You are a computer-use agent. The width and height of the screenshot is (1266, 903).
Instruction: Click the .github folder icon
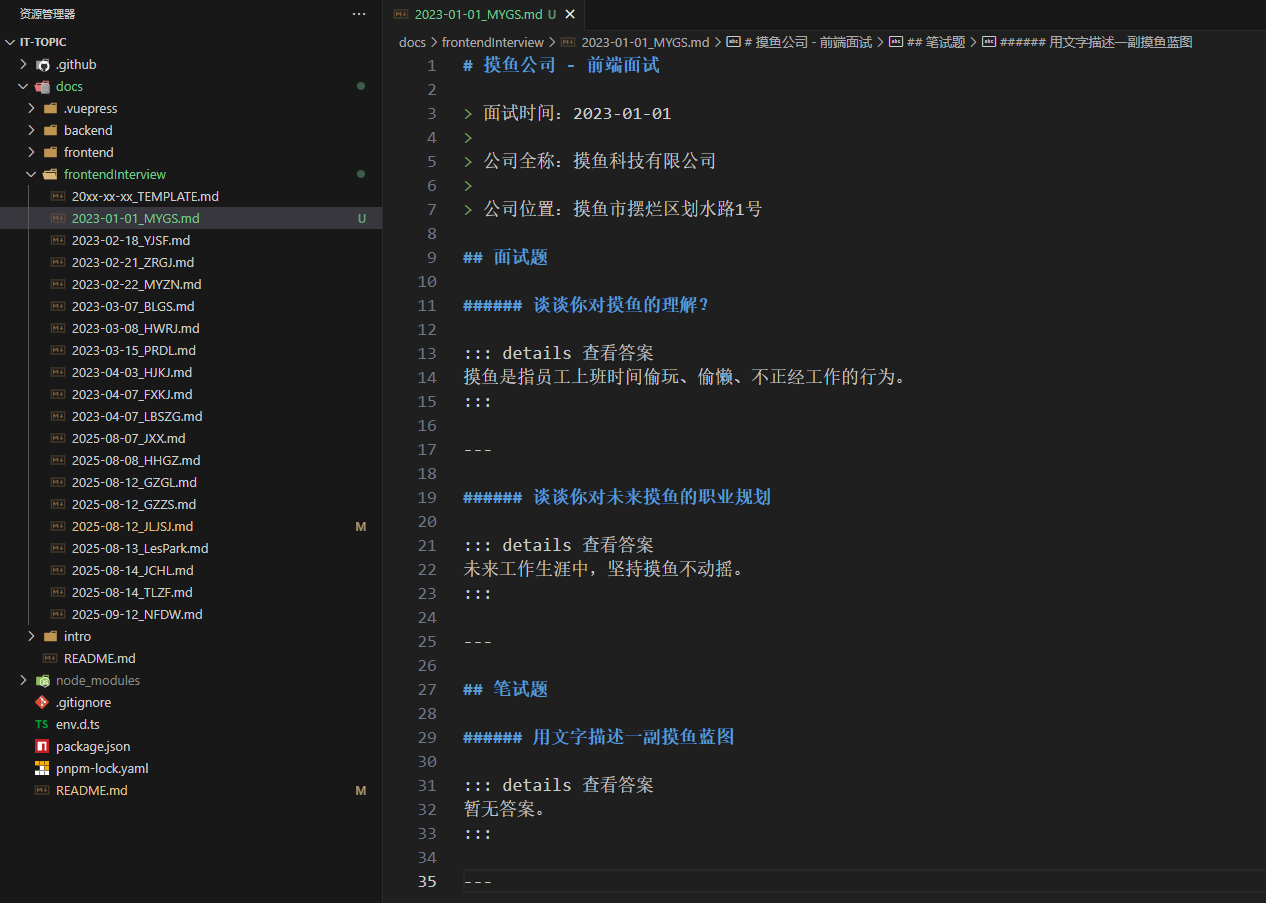coord(42,64)
